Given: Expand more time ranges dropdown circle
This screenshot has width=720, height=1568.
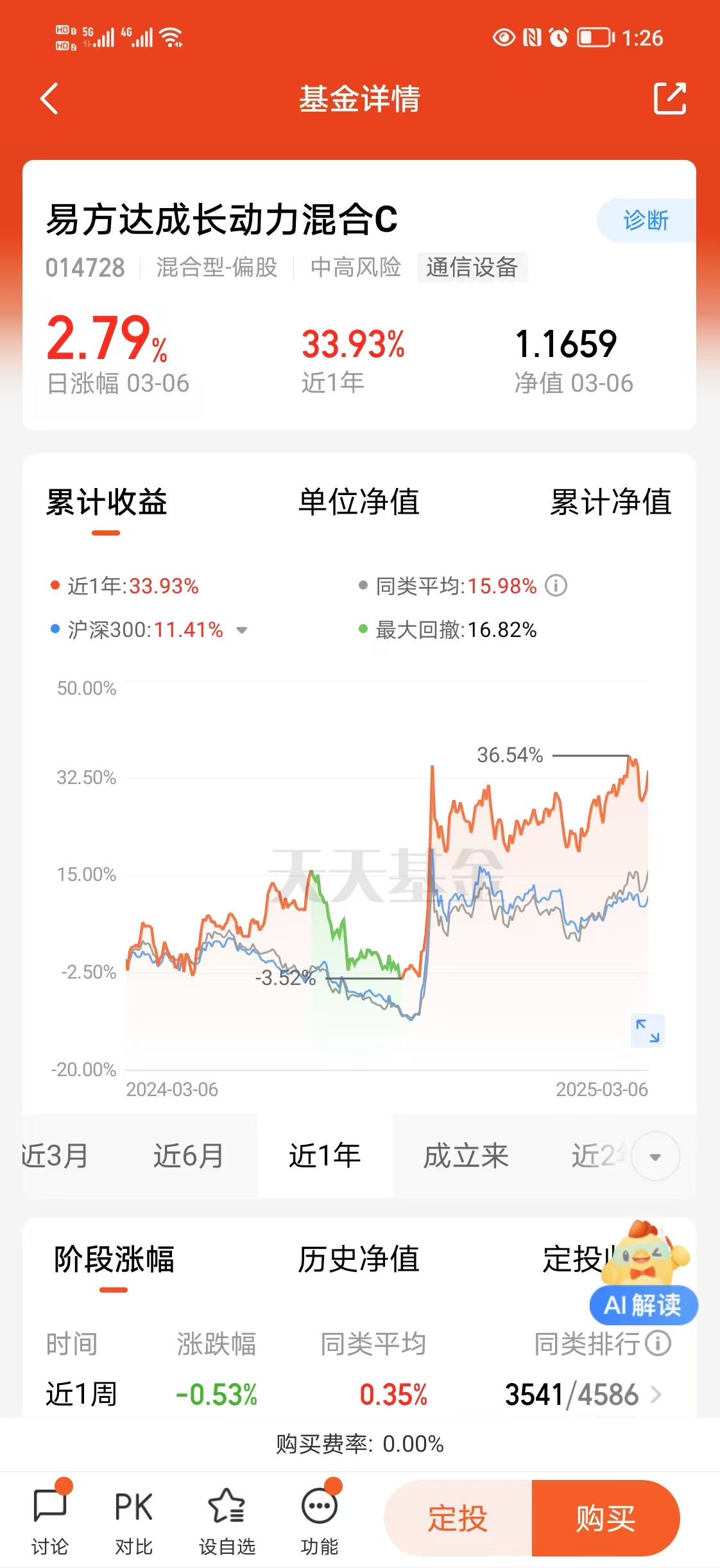Looking at the screenshot, I should pos(655,1156).
